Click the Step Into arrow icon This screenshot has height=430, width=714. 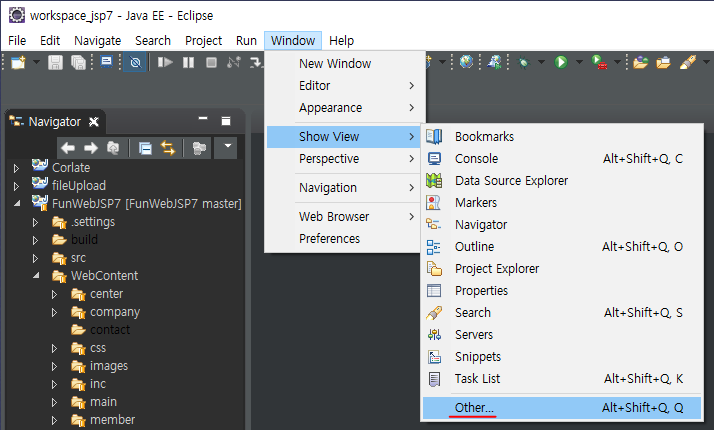point(255,62)
